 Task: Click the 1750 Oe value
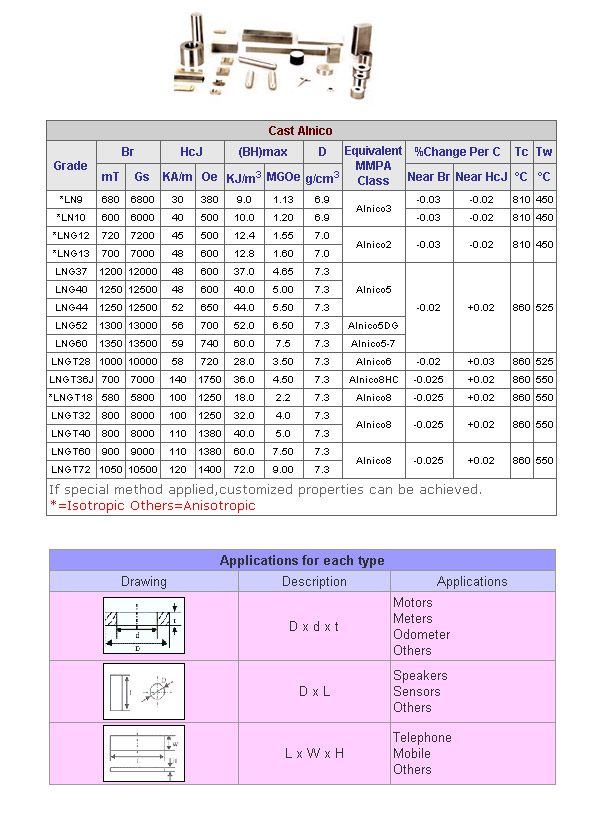[x=209, y=379]
